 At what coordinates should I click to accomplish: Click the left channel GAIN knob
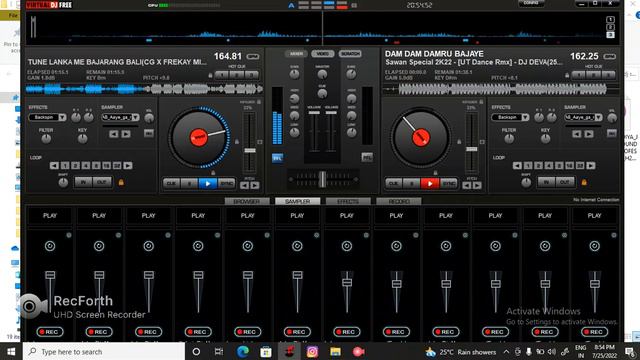tap(294, 74)
